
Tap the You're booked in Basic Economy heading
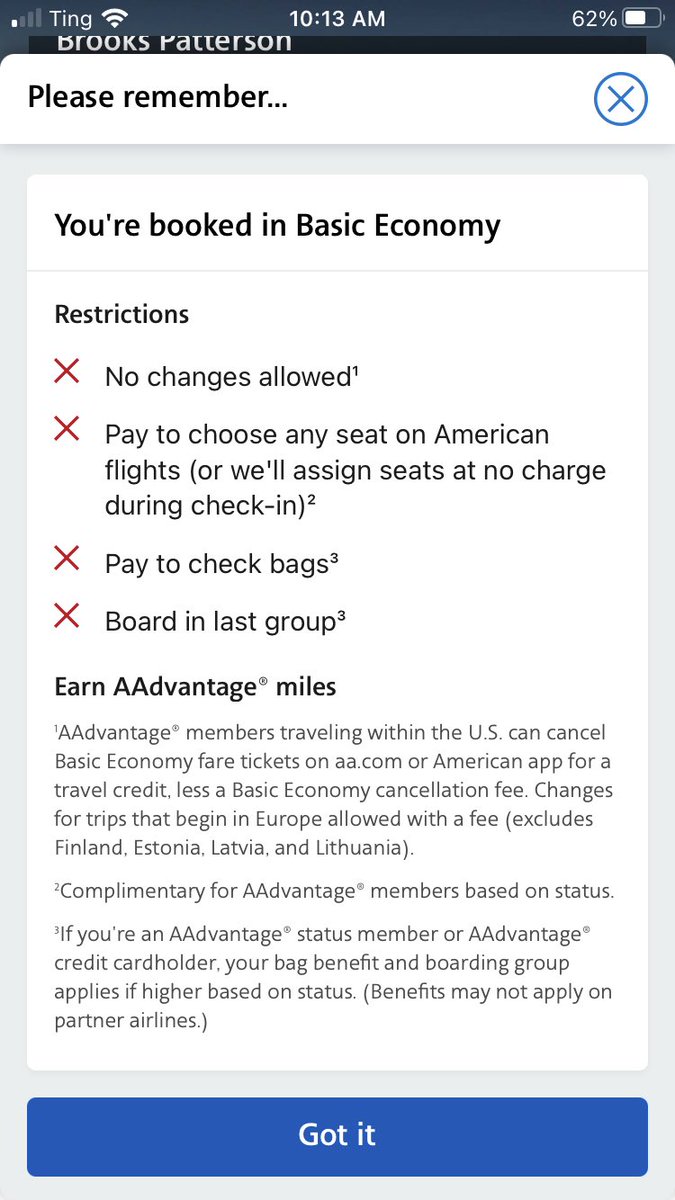click(277, 225)
